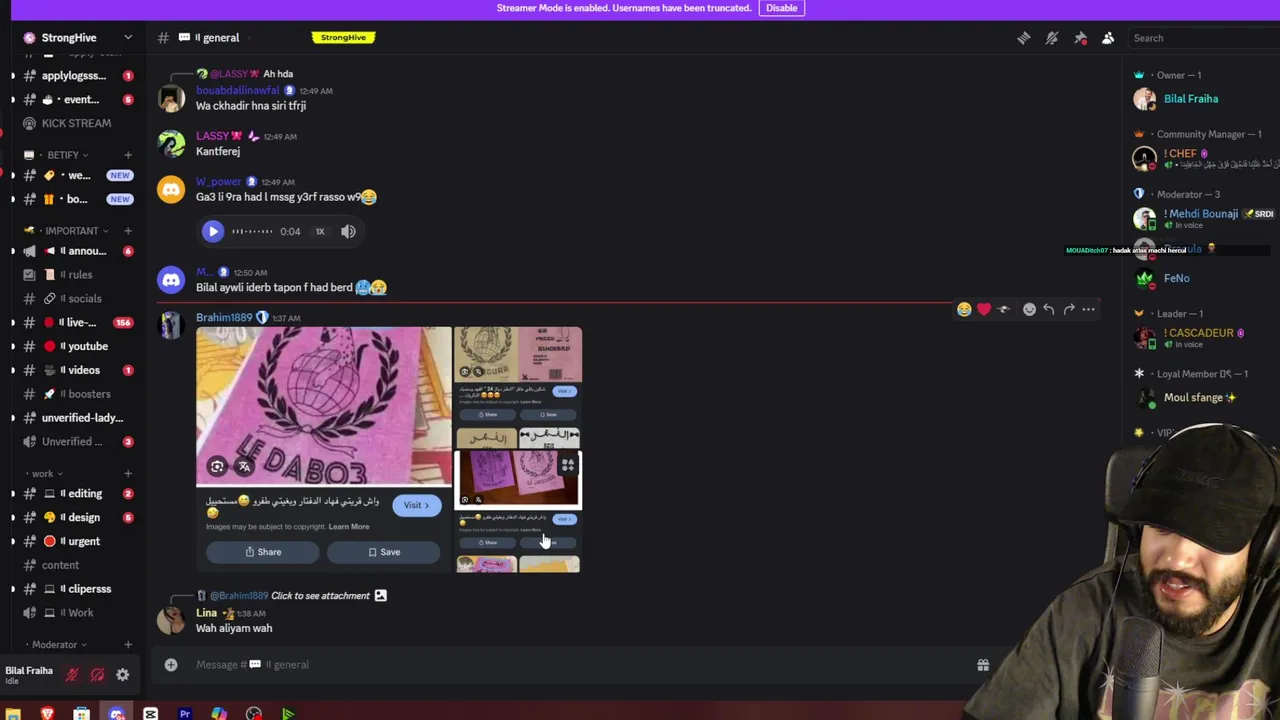Add channel to work category
Screen dimensions: 1280x720
127,474
